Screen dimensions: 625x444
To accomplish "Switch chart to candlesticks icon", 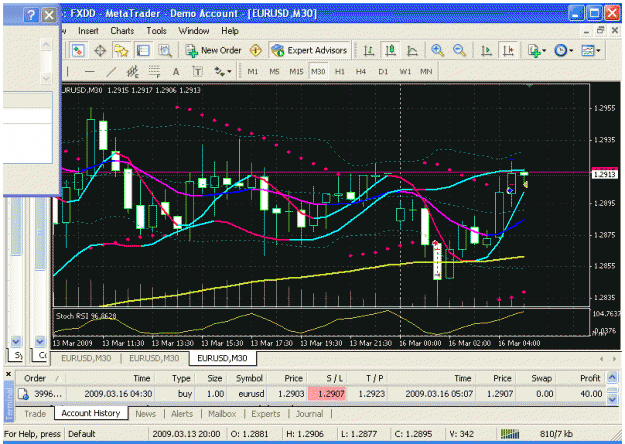I will [x=390, y=51].
